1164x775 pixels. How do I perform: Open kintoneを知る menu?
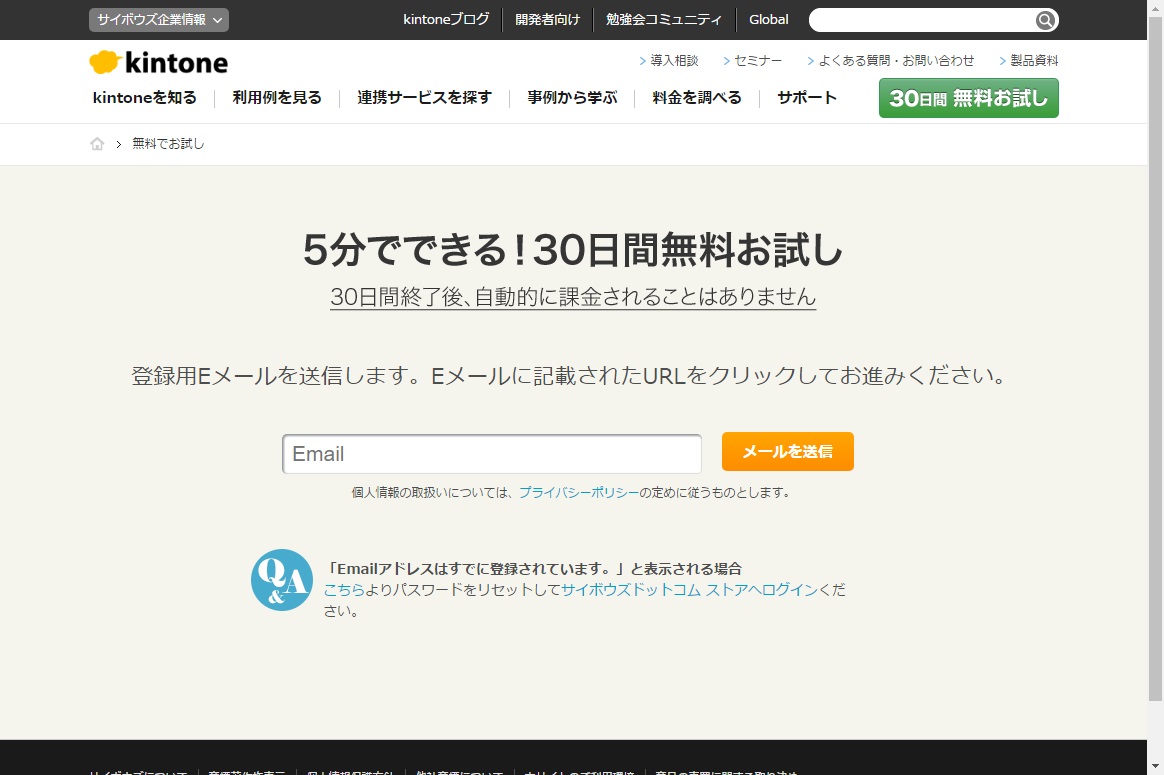coord(145,98)
